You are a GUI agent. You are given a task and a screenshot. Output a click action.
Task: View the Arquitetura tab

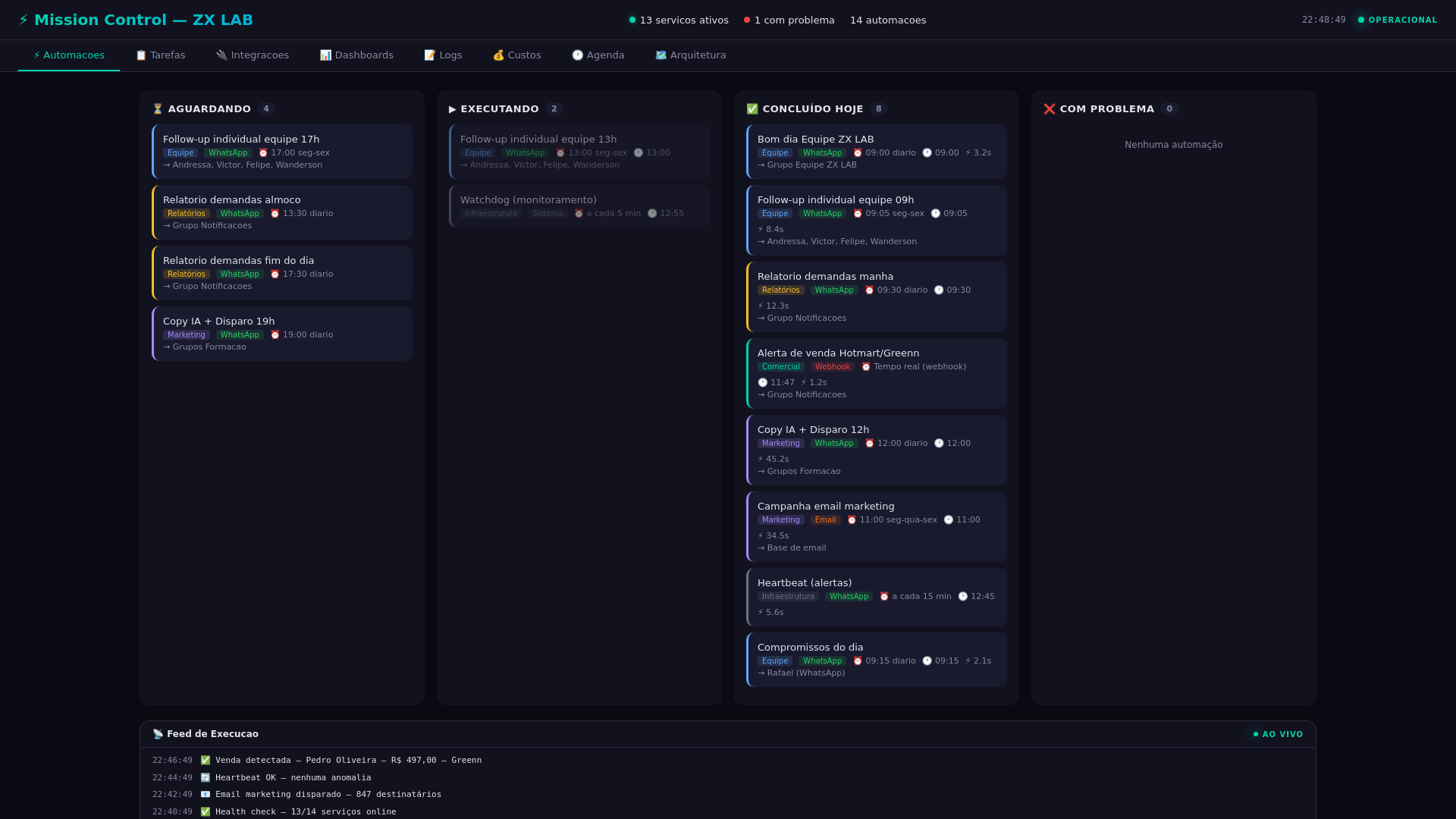coord(690,55)
